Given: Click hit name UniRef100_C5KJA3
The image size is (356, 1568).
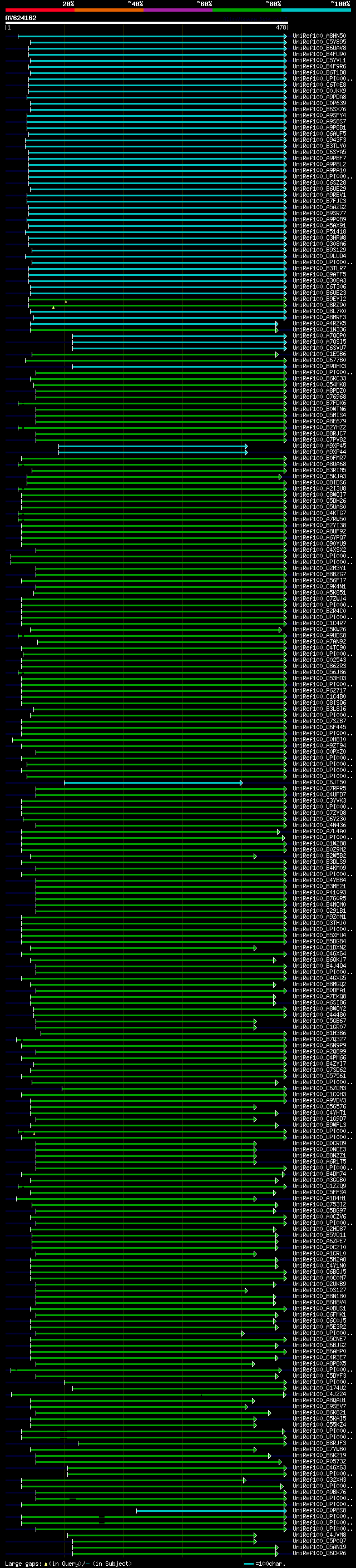Looking at the screenshot, I should (319, 477).
